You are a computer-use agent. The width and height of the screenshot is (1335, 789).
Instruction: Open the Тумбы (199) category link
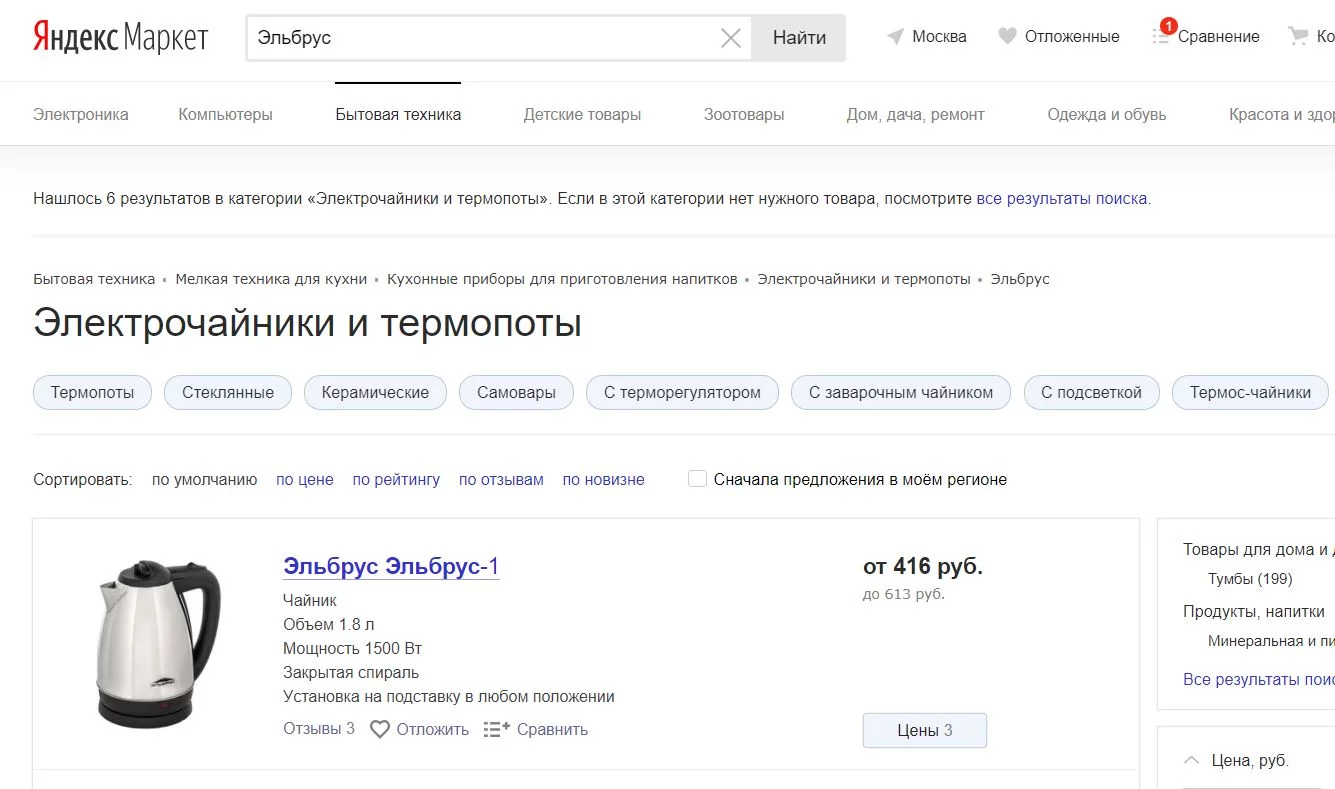1250,579
